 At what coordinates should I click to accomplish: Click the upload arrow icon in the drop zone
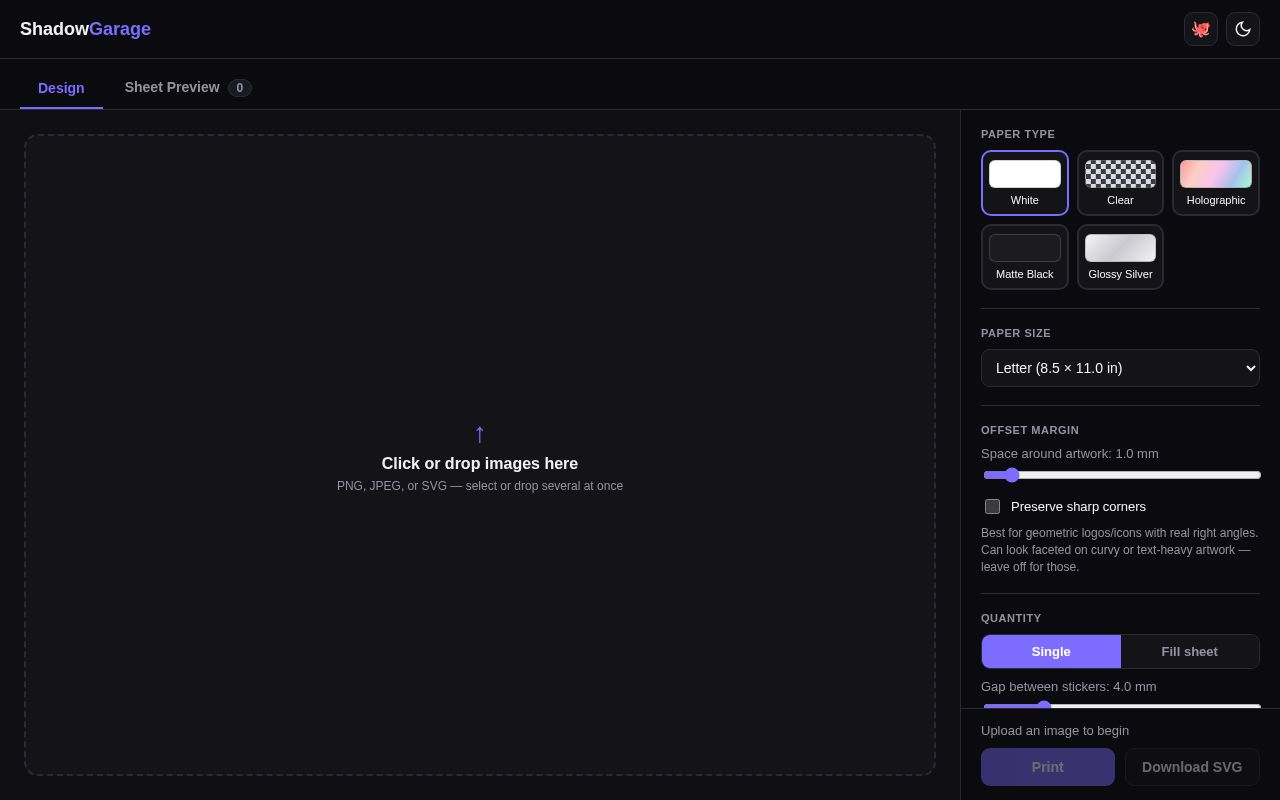(x=480, y=433)
